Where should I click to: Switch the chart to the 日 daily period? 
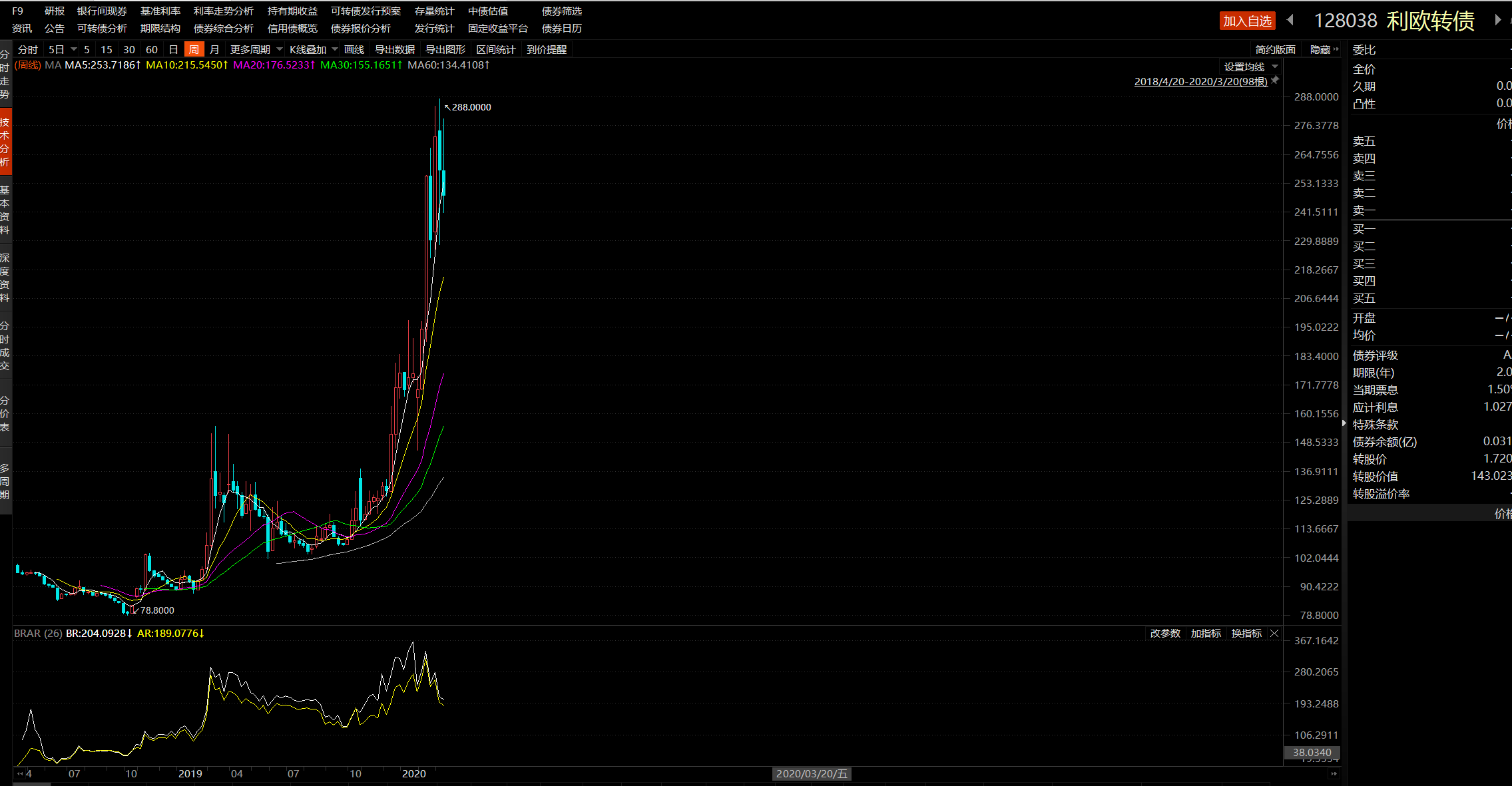pos(173,49)
